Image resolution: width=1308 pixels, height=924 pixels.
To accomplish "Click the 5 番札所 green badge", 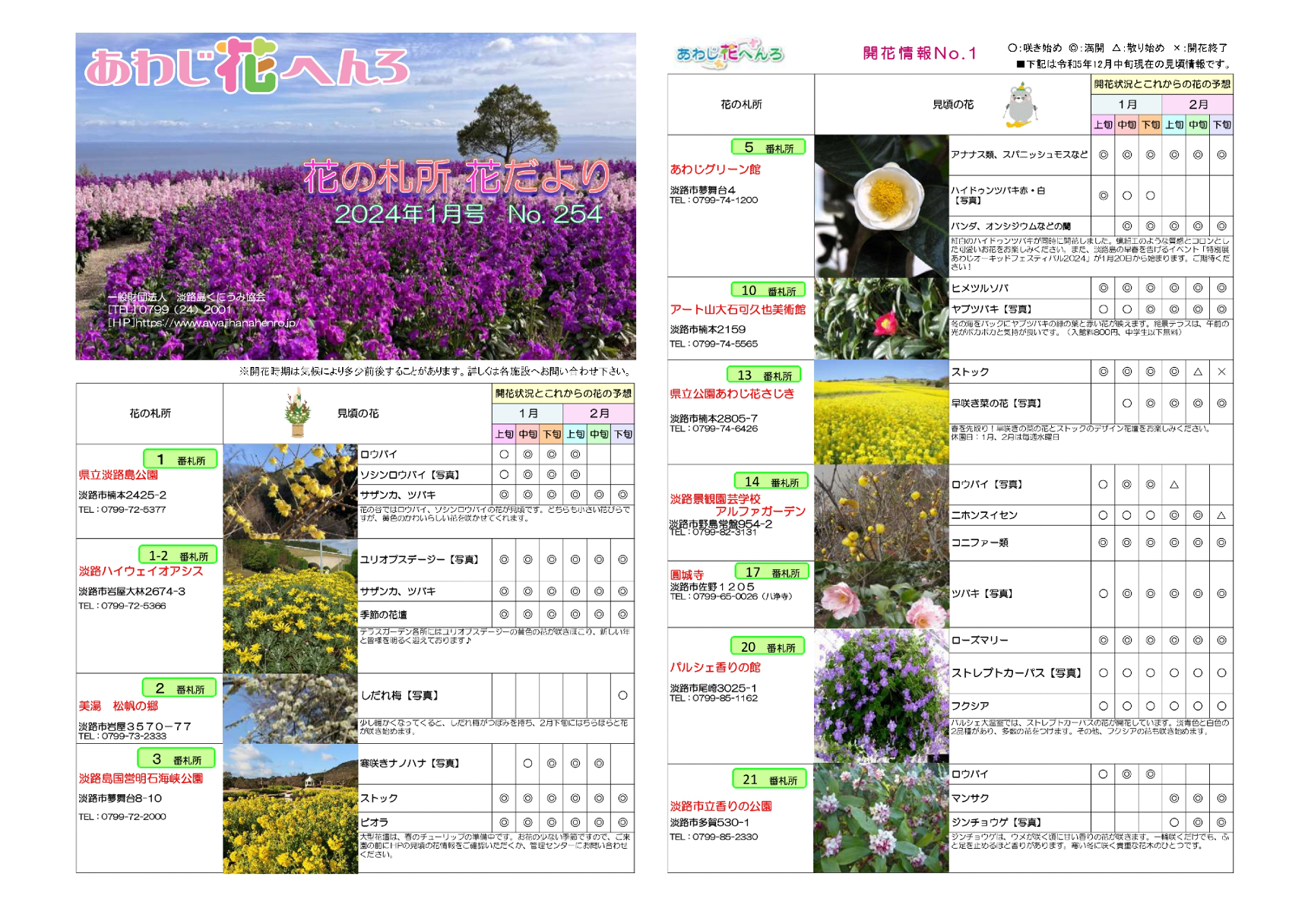I will pos(768,147).
